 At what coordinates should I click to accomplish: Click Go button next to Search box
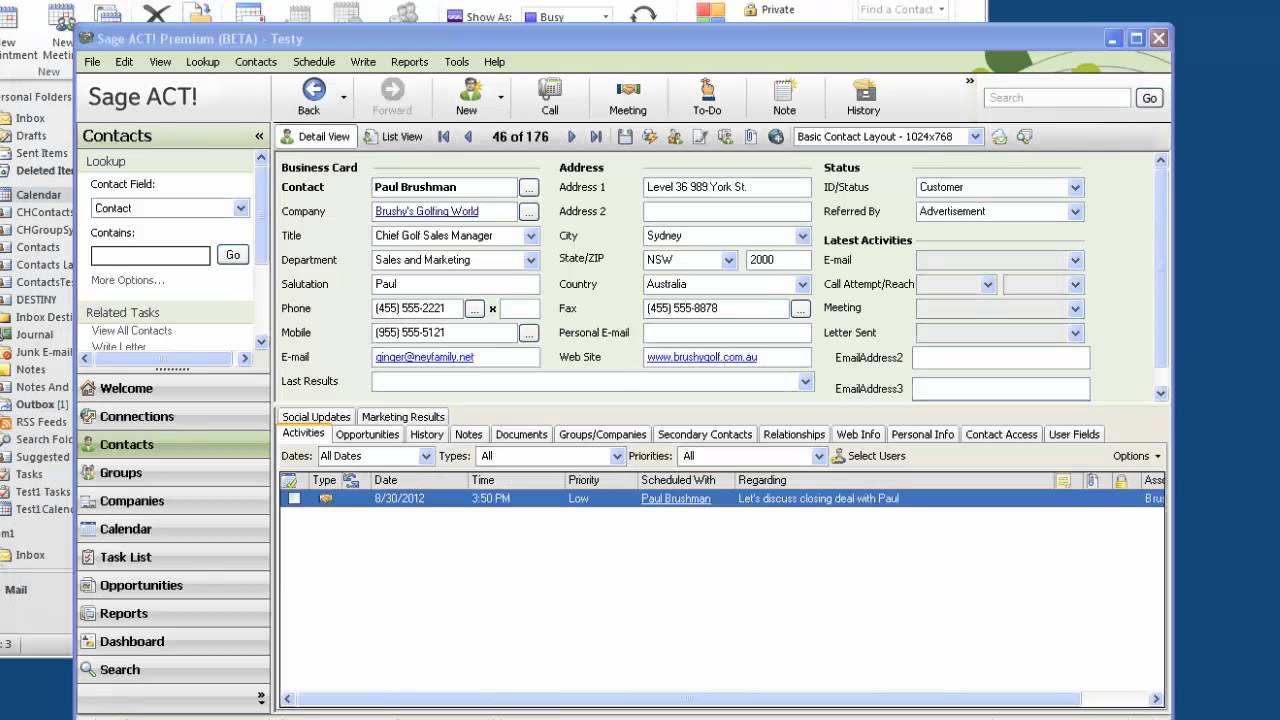click(x=1150, y=98)
